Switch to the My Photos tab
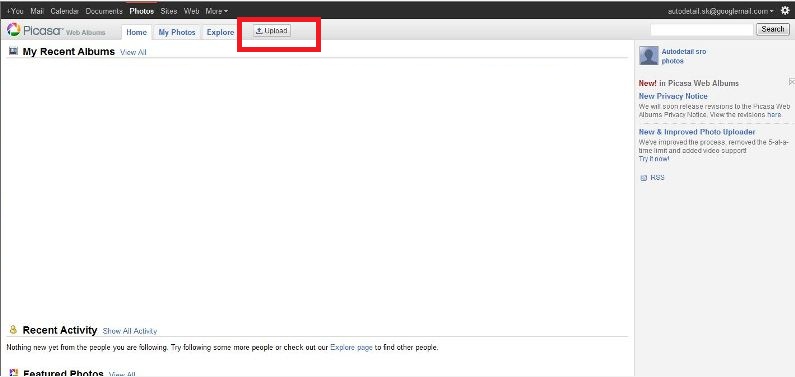 pos(177,32)
